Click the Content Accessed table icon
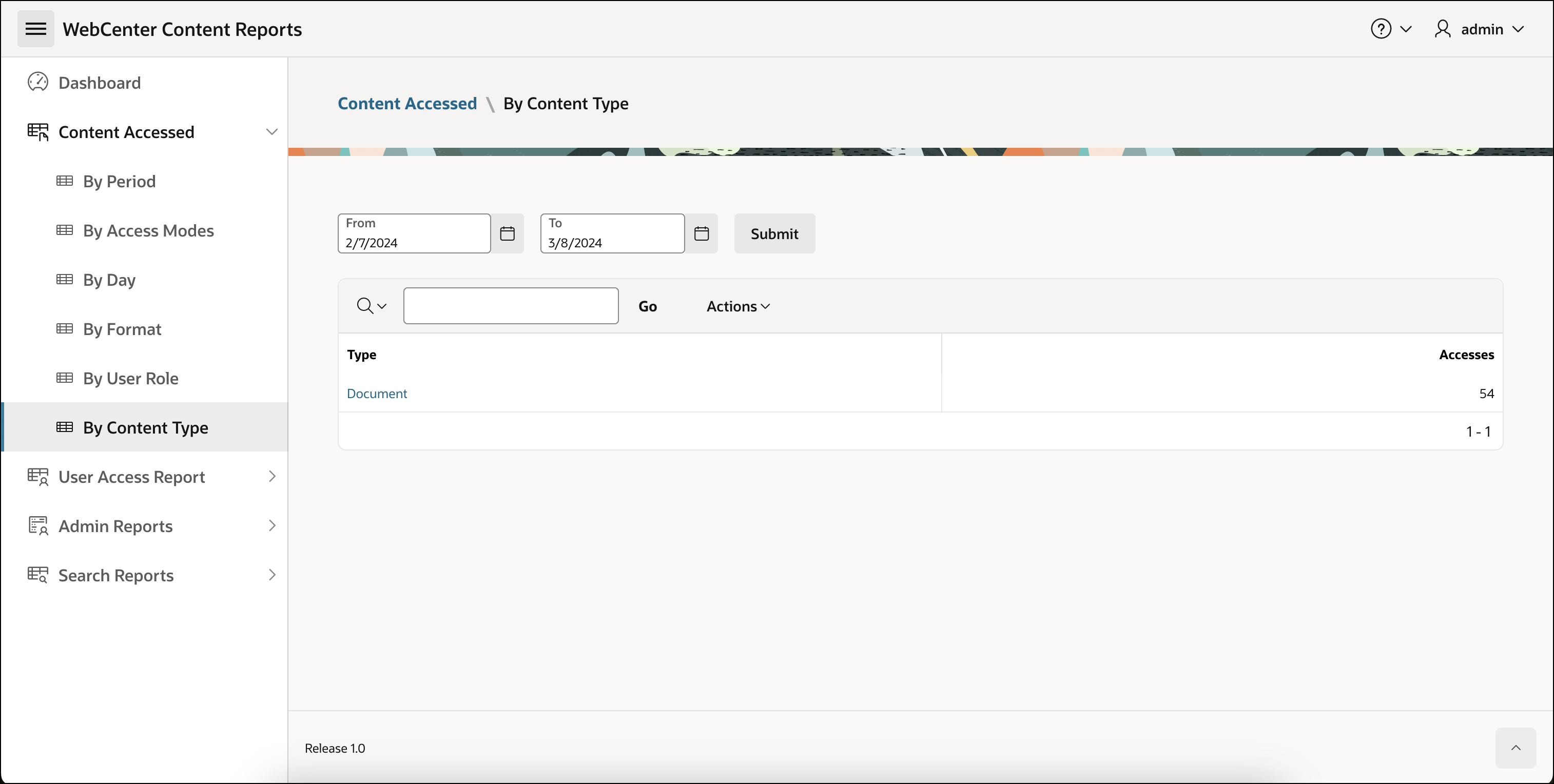 38,131
